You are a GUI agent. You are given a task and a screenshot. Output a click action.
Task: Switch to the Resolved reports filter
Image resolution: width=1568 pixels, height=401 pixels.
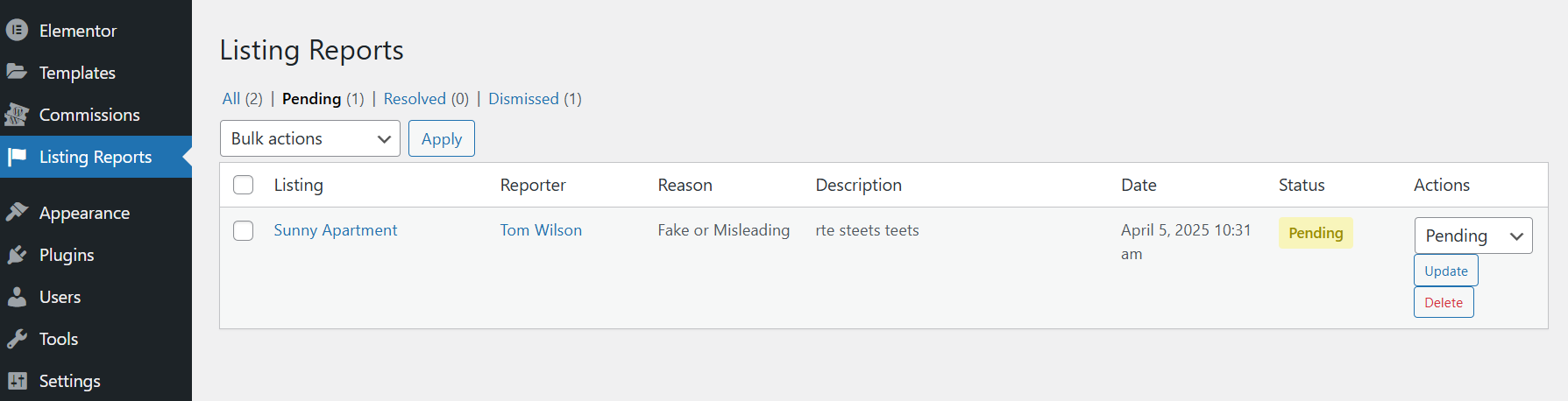(415, 99)
